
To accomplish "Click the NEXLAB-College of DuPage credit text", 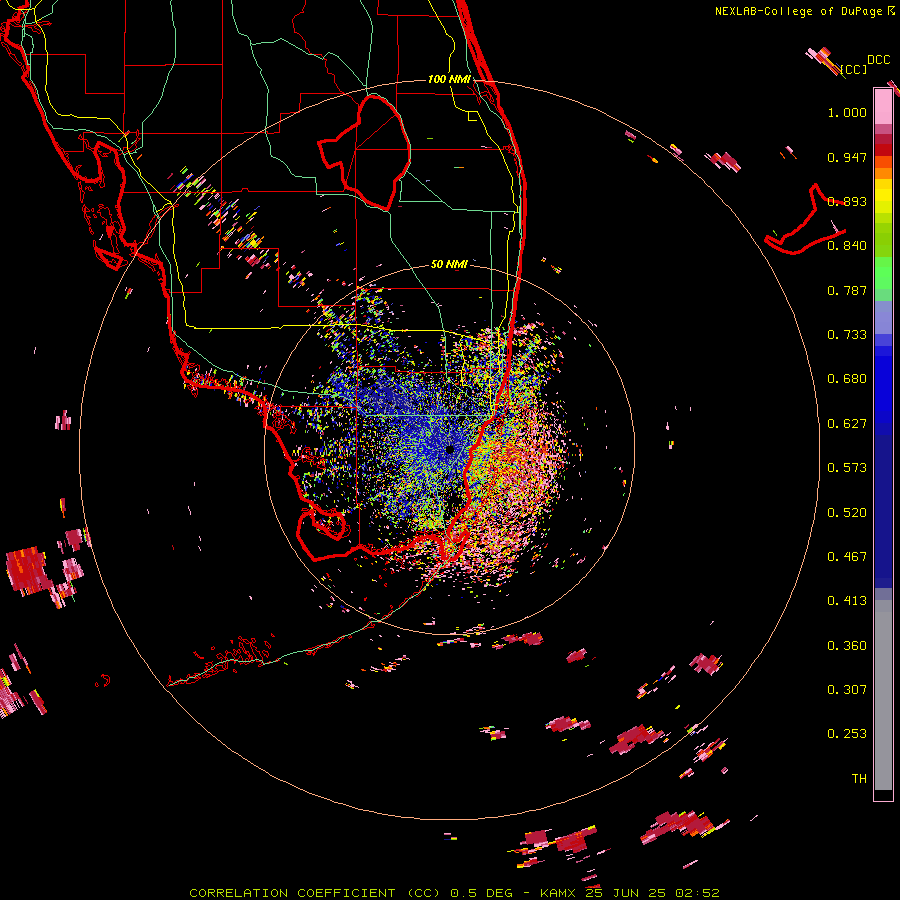I will [798, 11].
